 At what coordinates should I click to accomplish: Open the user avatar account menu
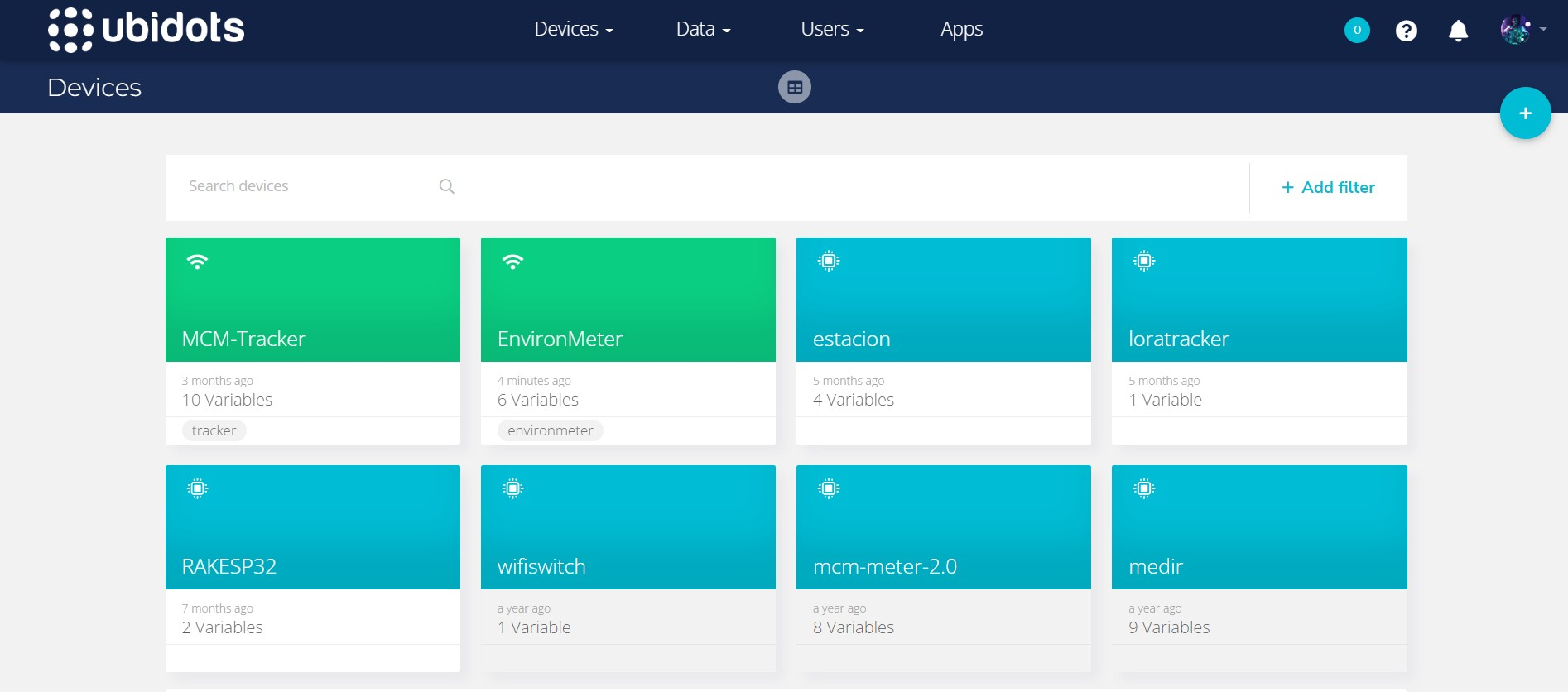[x=1523, y=30]
